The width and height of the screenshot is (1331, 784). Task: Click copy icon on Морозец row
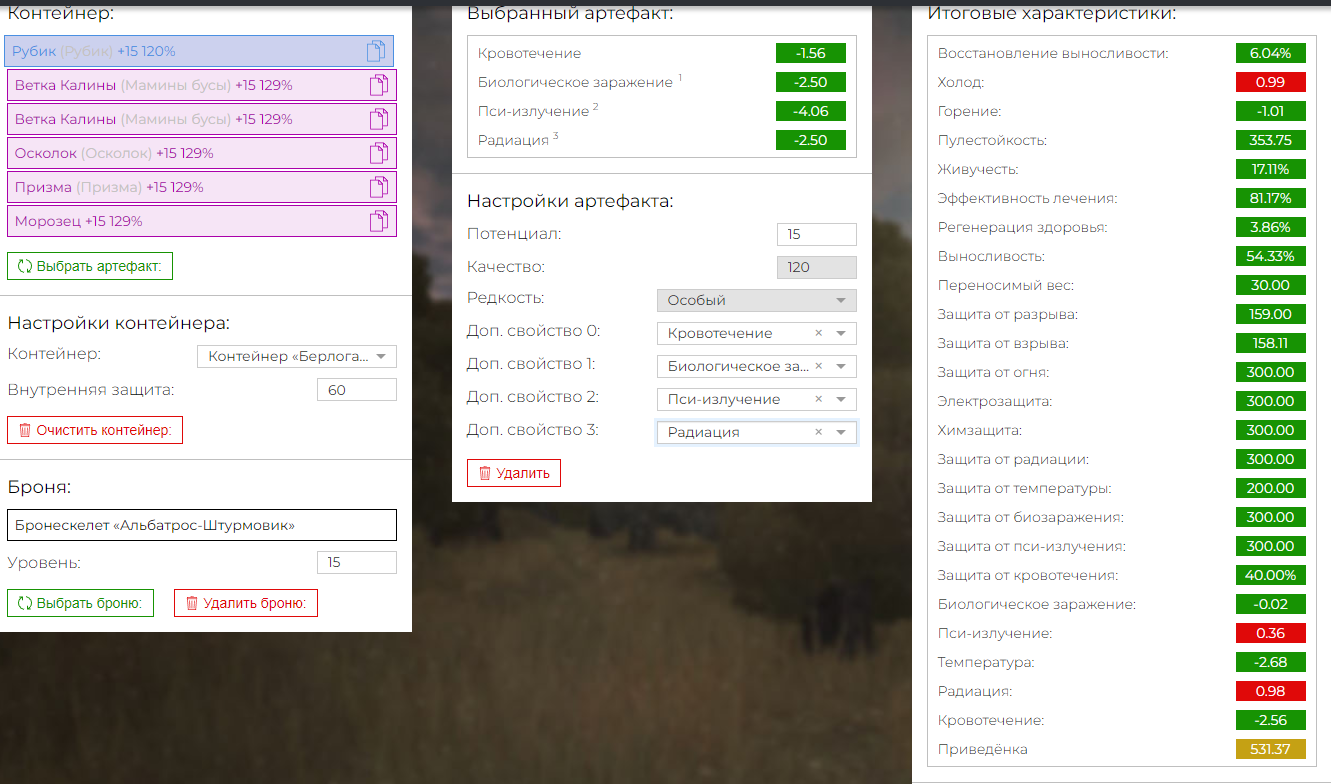pos(379,221)
